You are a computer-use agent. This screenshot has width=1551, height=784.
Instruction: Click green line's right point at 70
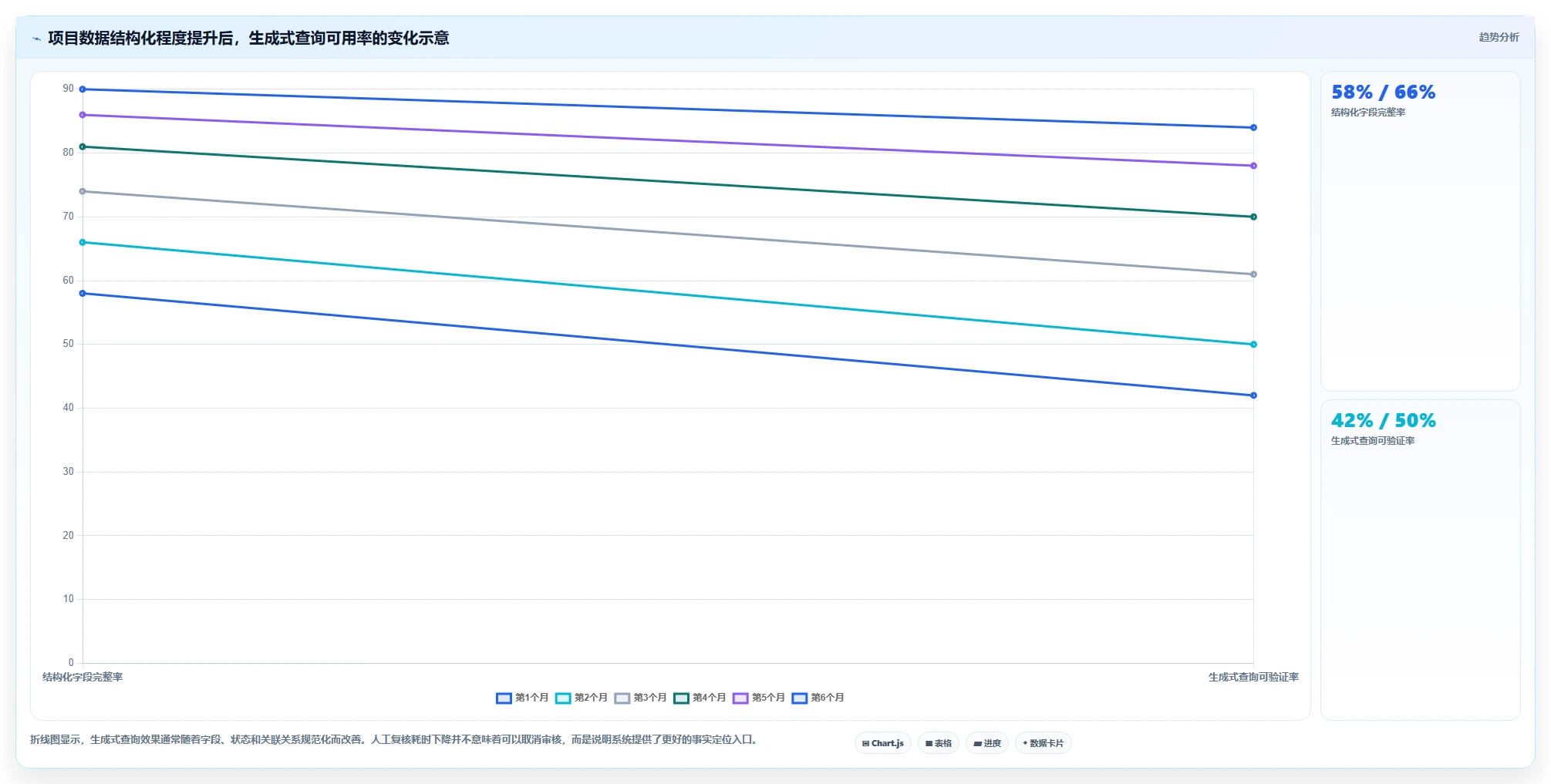pos(1253,217)
